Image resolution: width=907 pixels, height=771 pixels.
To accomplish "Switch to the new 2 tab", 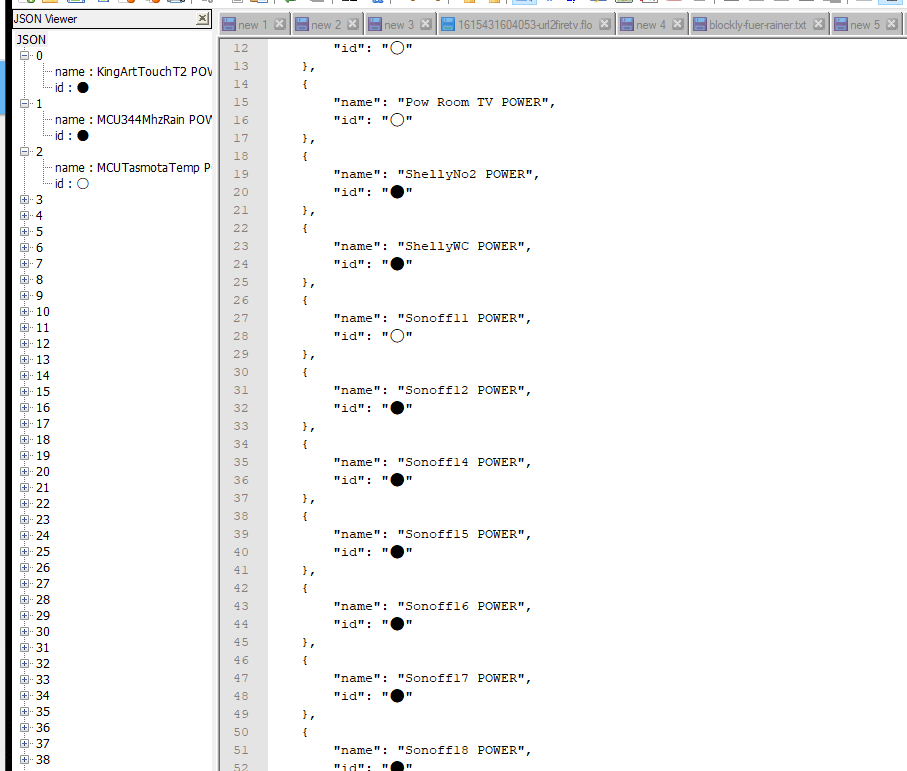I will pos(326,25).
